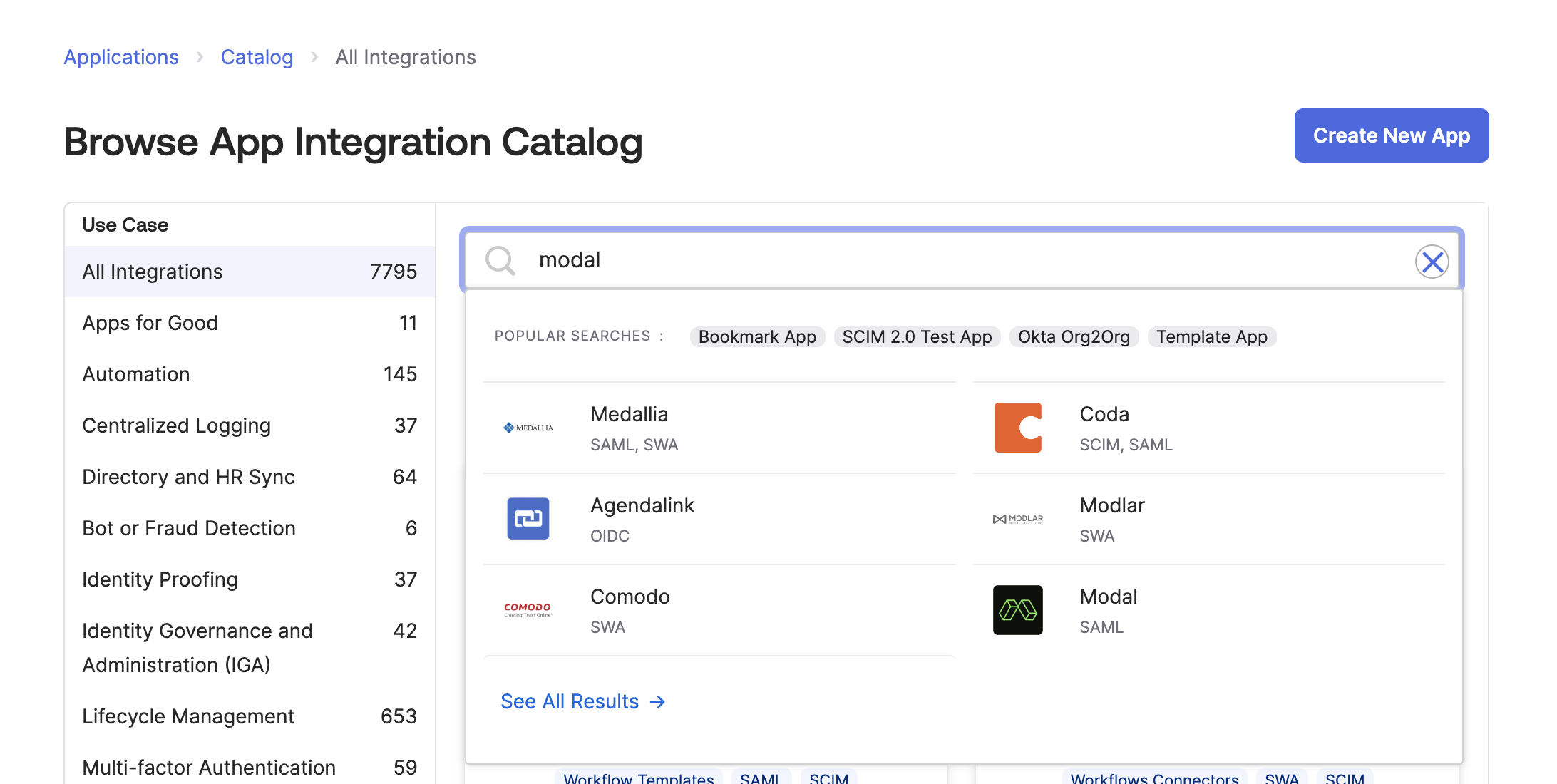This screenshot has width=1557, height=784.
Task: Navigate to Catalog breadcrumb
Action: (x=257, y=57)
